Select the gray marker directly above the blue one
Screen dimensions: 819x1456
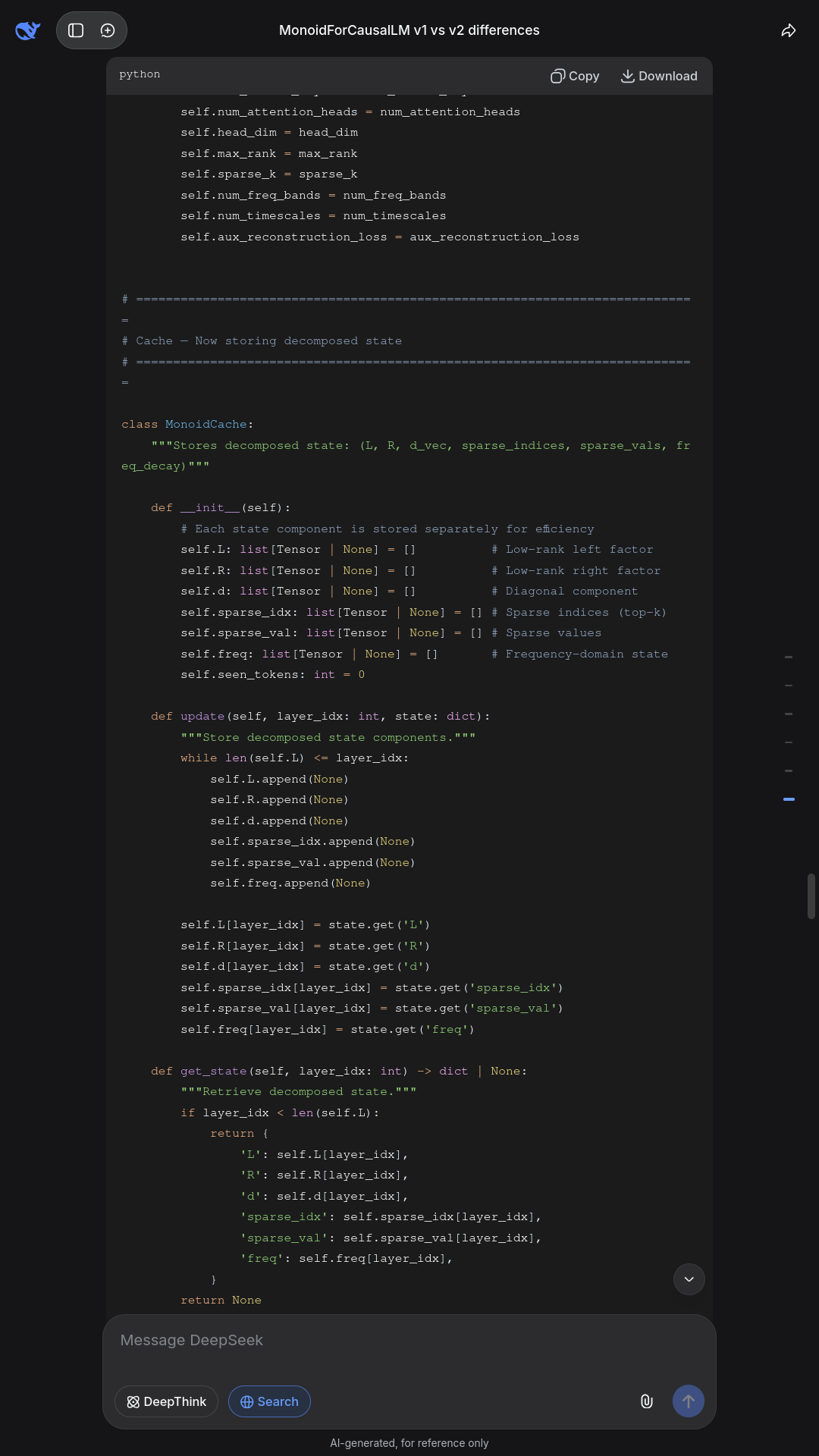coord(789,770)
